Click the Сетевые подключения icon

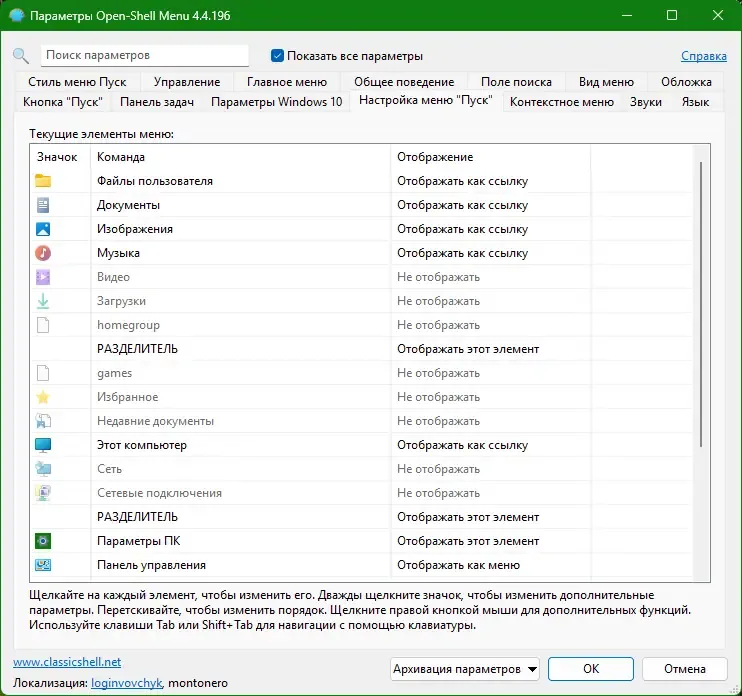(43, 493)
